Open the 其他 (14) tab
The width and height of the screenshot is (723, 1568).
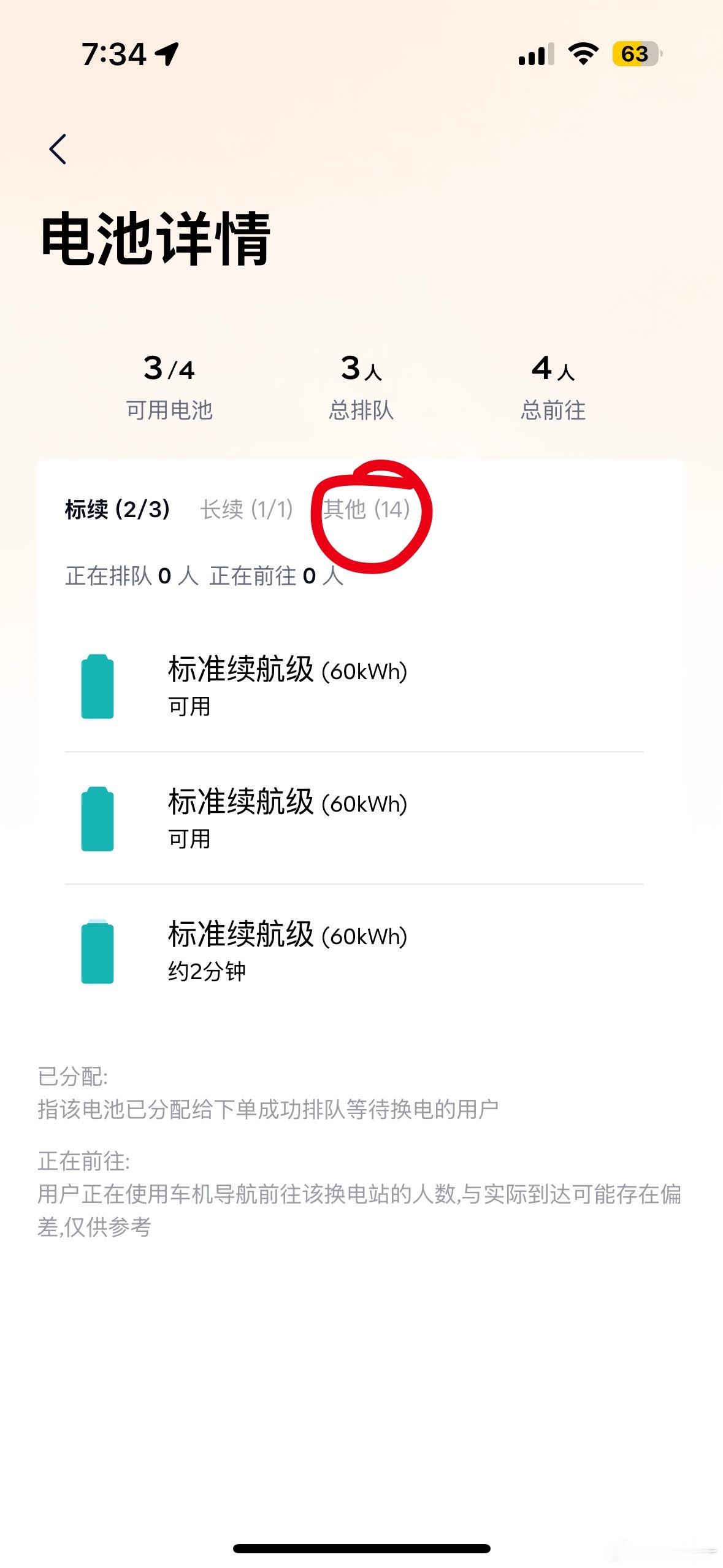pyautogui.click(x=367, y=509)
